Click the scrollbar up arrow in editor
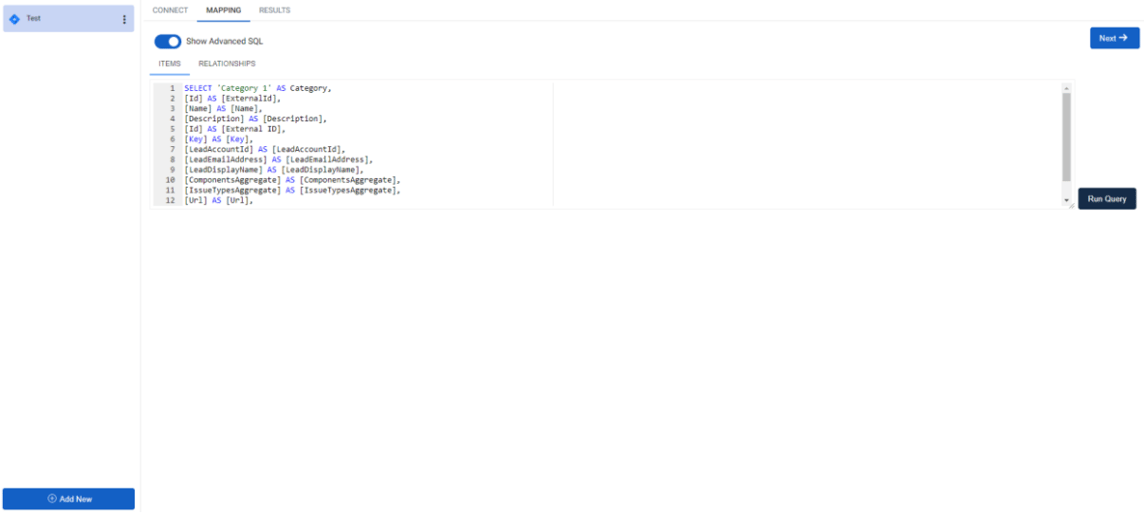 (1066, 87)
